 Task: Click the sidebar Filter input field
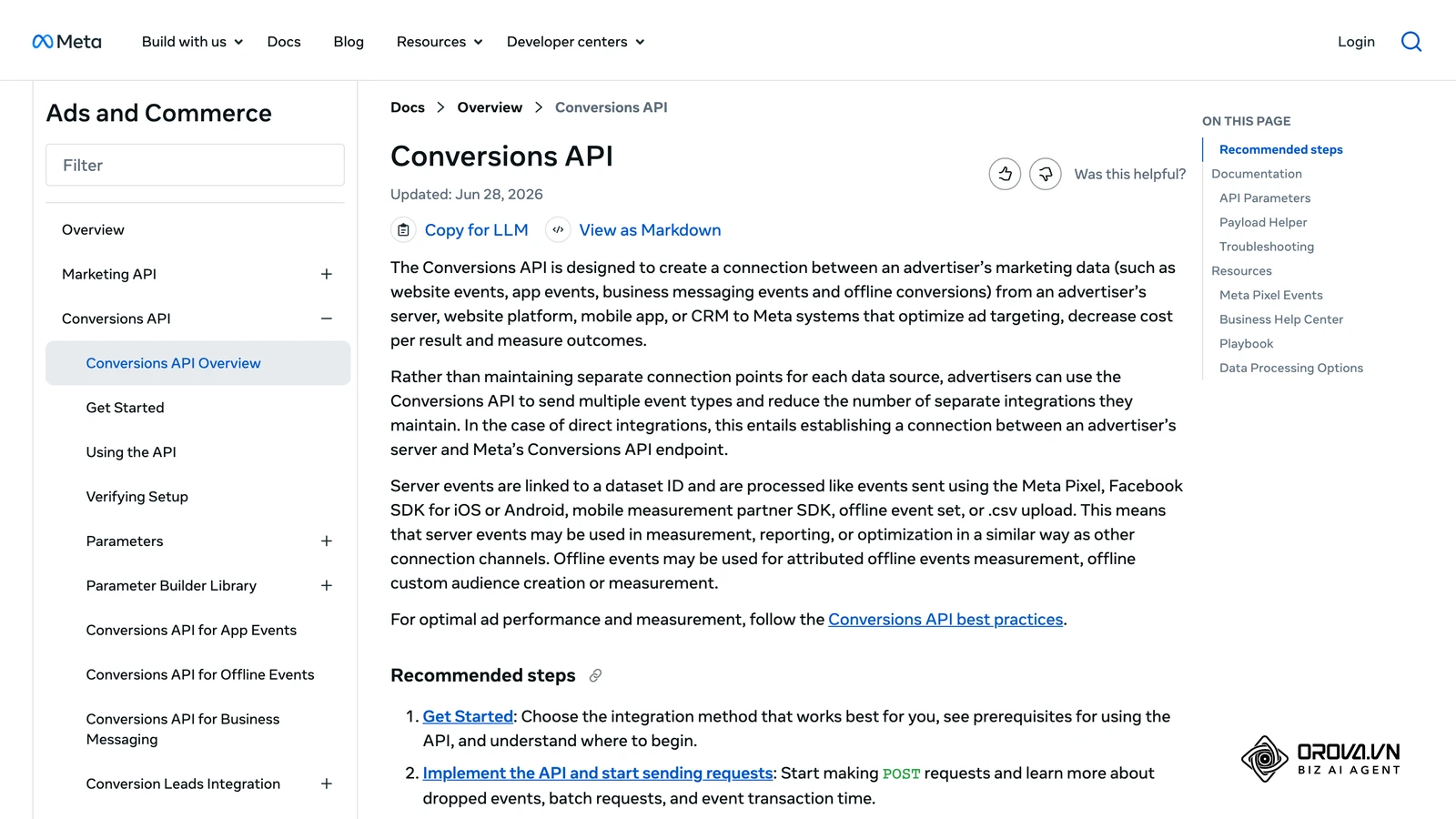point(195,165)
